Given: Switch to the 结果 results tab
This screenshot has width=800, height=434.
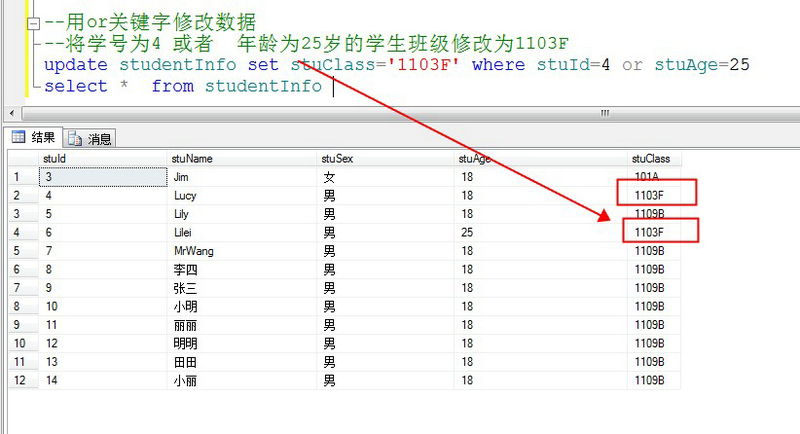Looking at the screenshot, I should 33,137.
